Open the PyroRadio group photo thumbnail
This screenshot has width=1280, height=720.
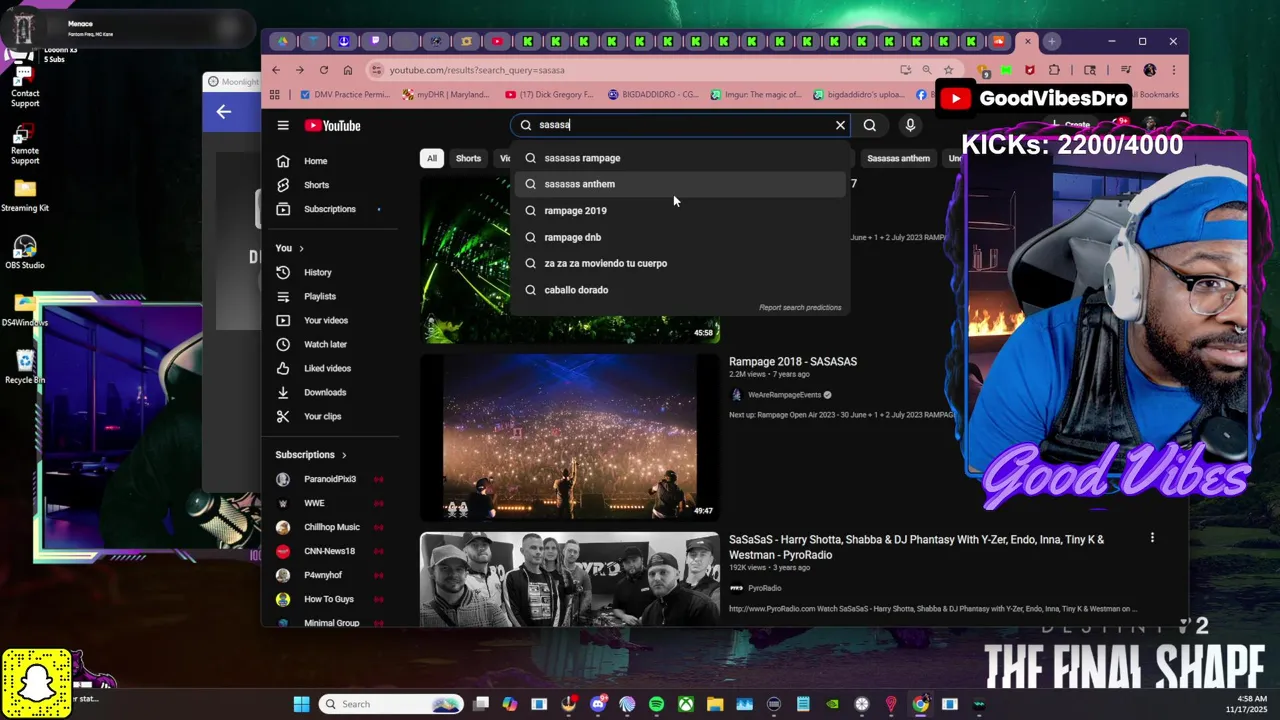[x=569, y=579]
